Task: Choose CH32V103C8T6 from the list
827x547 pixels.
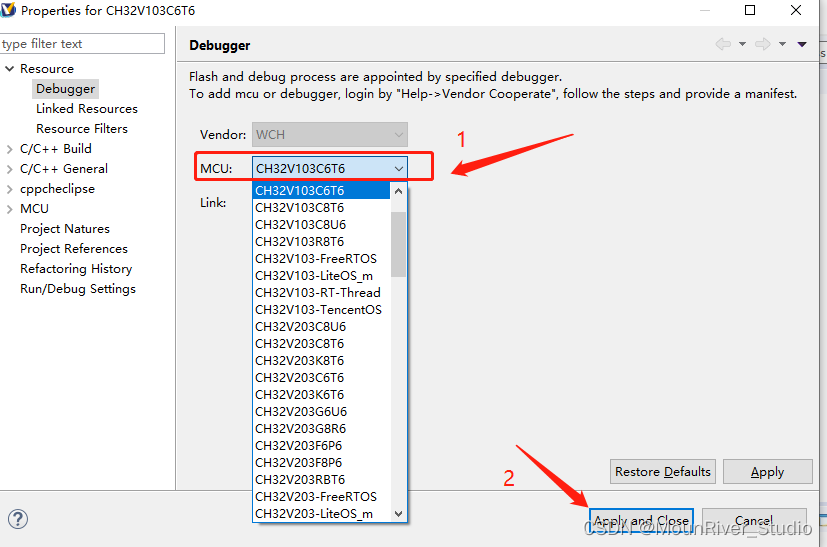Action: (322, 208)
